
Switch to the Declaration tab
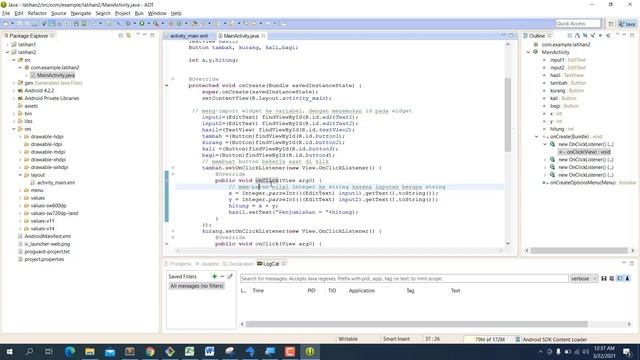(x=238, y=264)
